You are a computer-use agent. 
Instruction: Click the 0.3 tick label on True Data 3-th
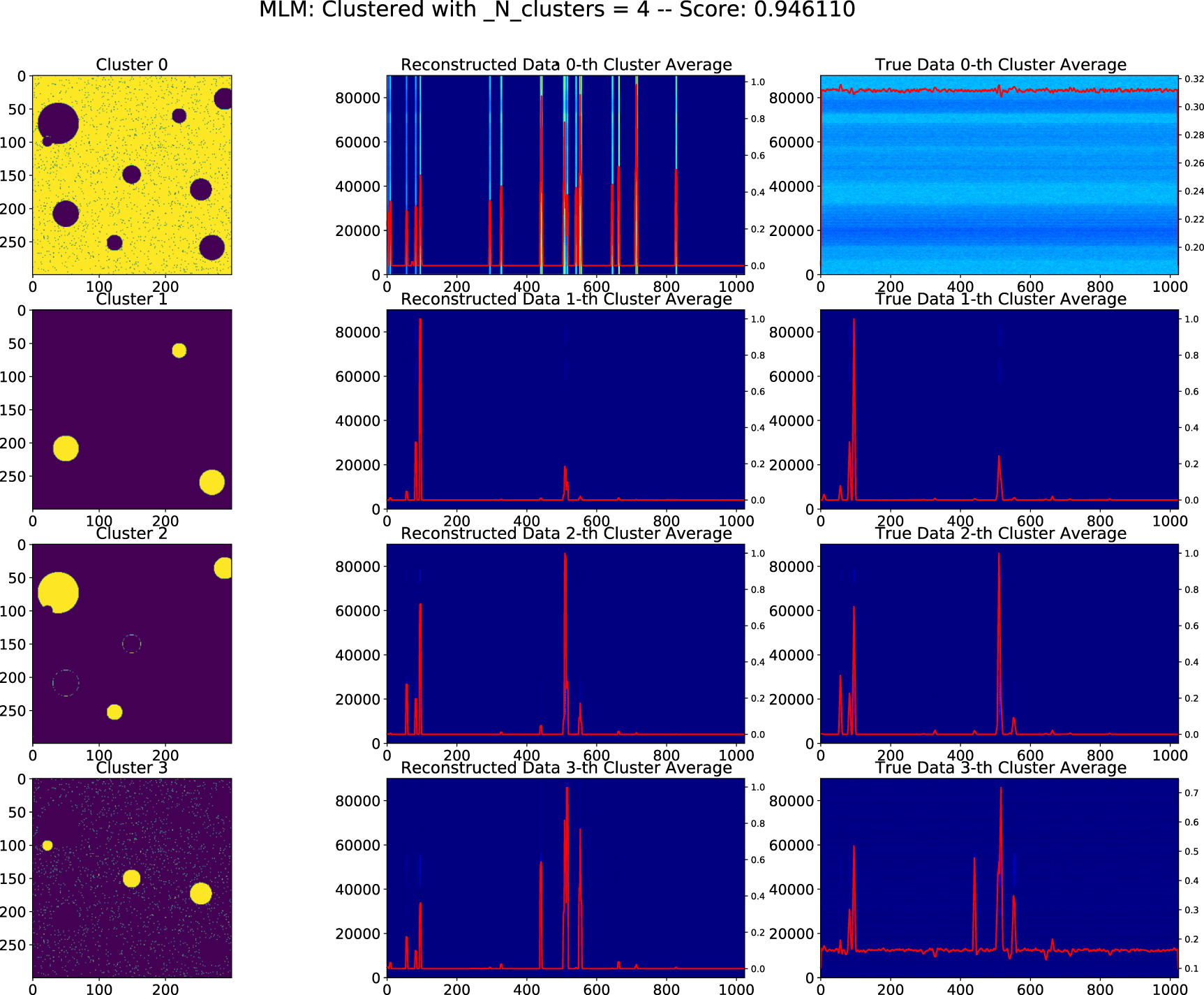1191,910
